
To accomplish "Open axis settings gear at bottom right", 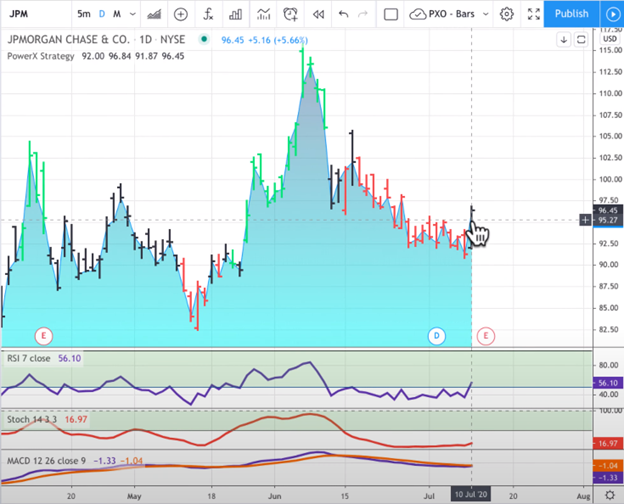I will click(x=609, y=496).
